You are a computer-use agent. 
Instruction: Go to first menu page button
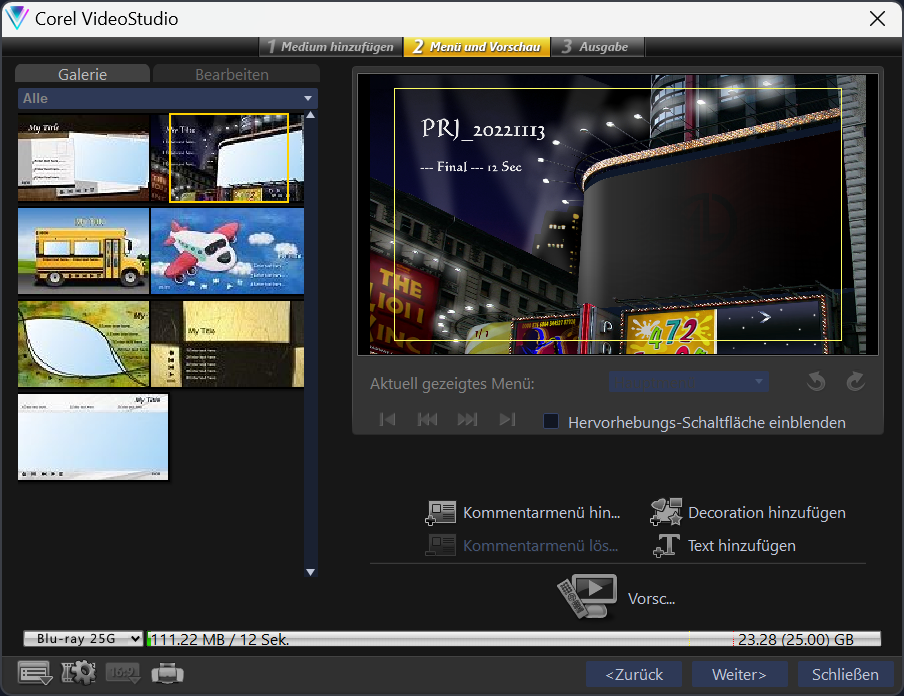tap(387, 419)
